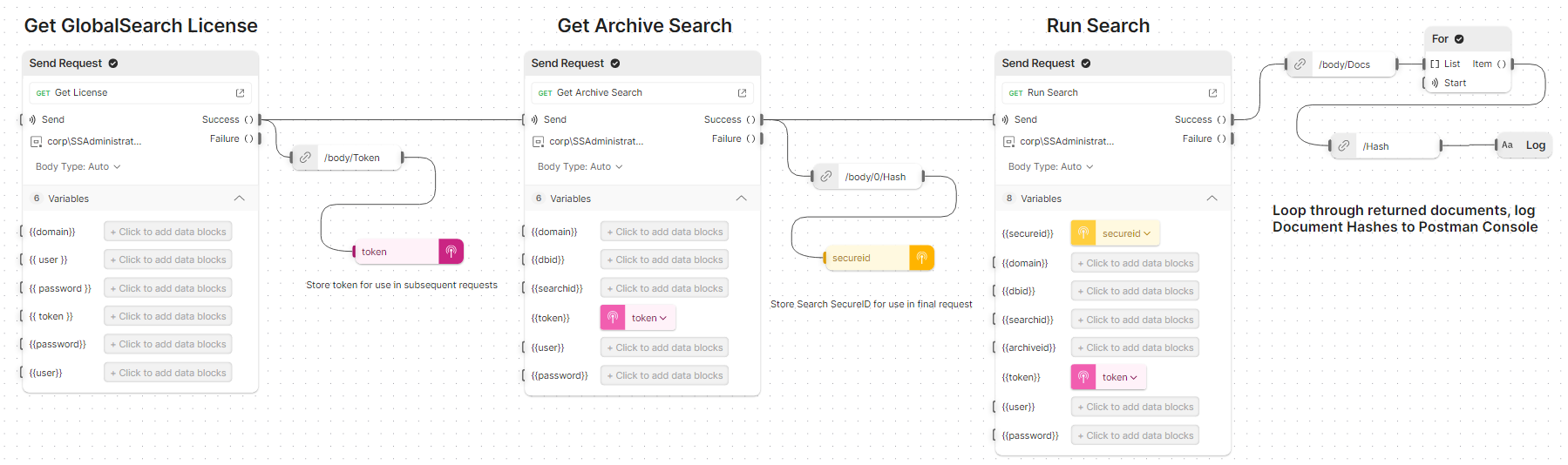Click link icon on /body/Token select block
The width and height of the screenshot is (1568, 465).
point(305,158)
